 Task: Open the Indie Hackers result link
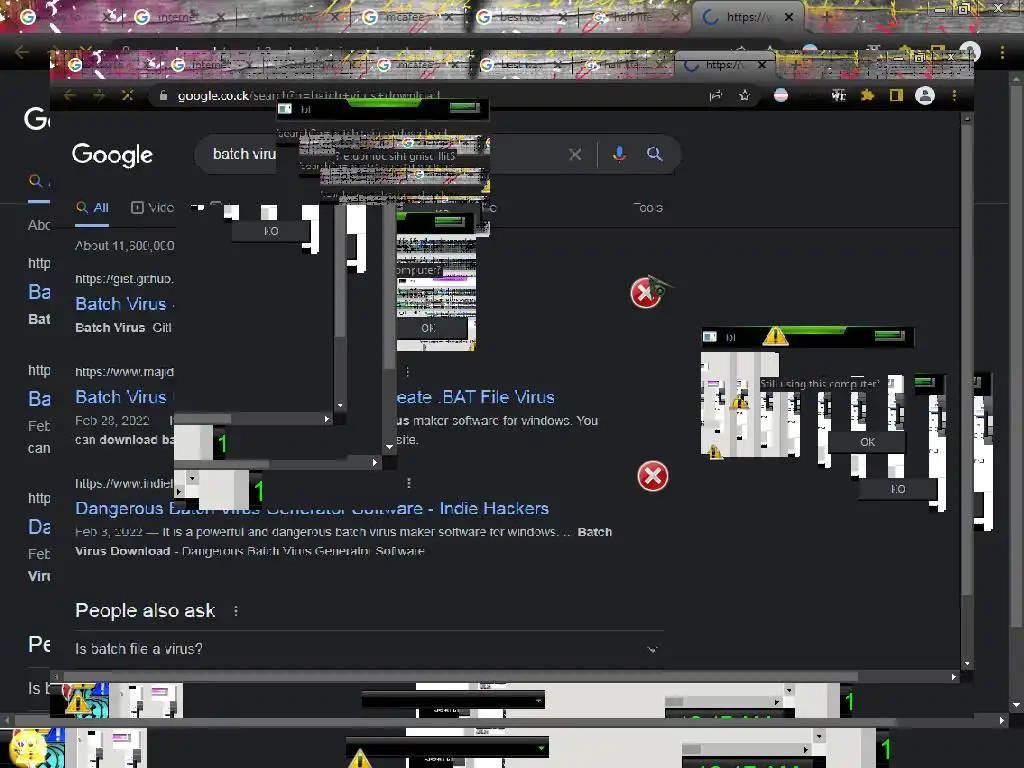312,509
